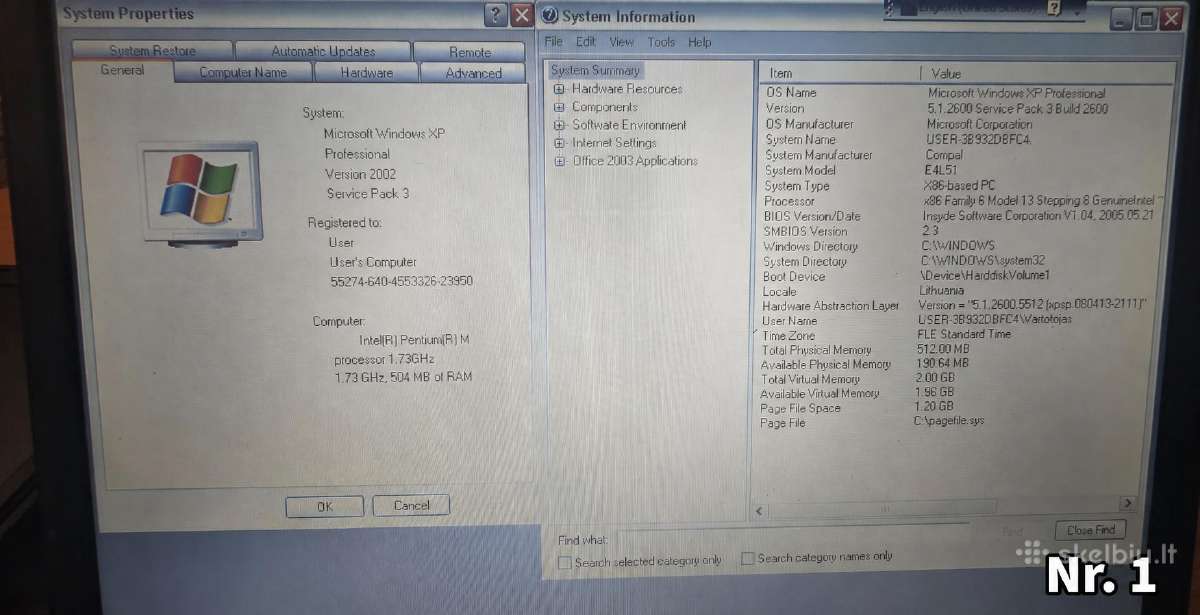Click the Value column header
The image size is (1200, 615).
(x=1048, y=73)
